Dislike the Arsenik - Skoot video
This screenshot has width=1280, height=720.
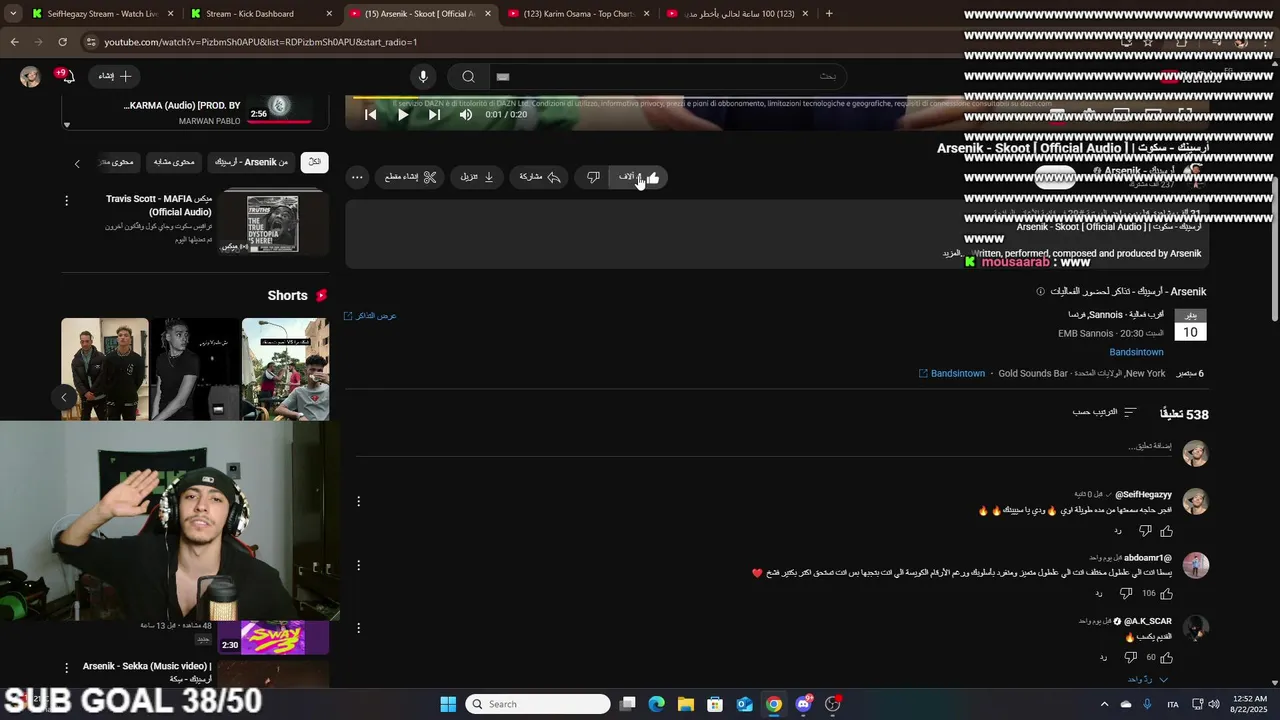(x=593, y=177)
